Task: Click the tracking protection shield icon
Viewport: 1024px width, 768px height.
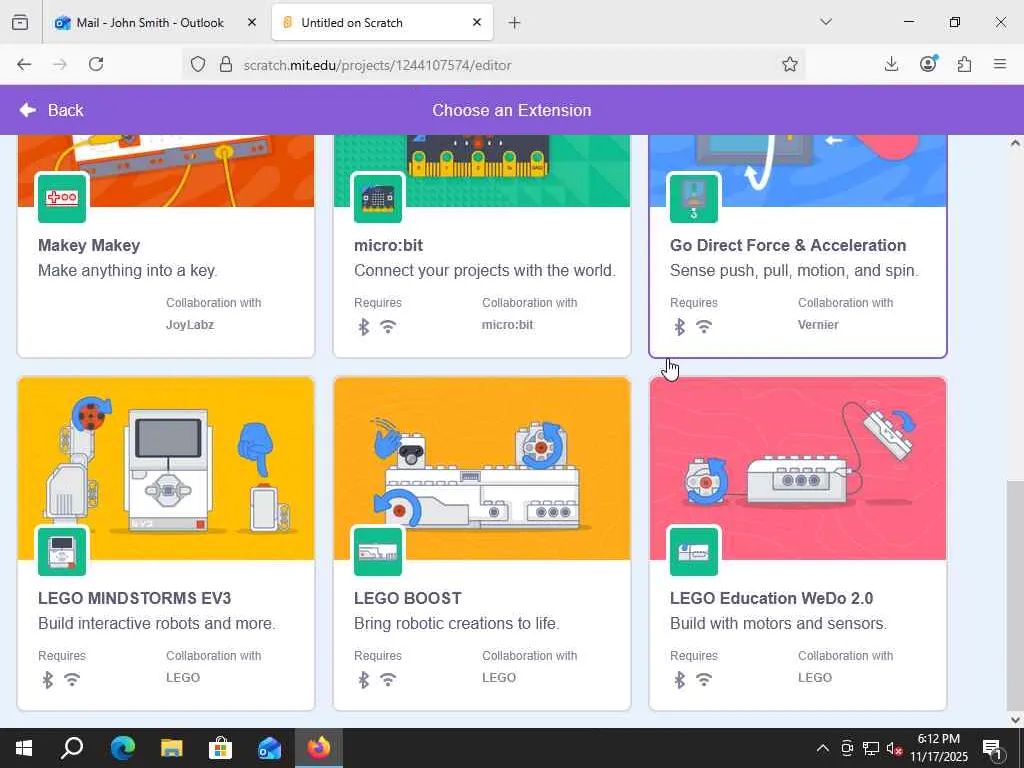Action: tap(198, 64)
